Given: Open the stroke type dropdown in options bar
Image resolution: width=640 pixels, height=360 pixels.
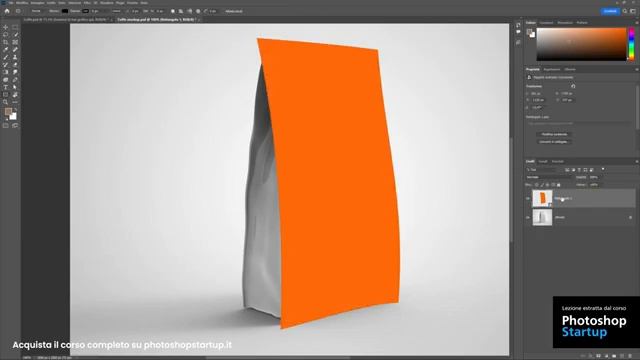Looking at the screenshot, I should [118, 11].
